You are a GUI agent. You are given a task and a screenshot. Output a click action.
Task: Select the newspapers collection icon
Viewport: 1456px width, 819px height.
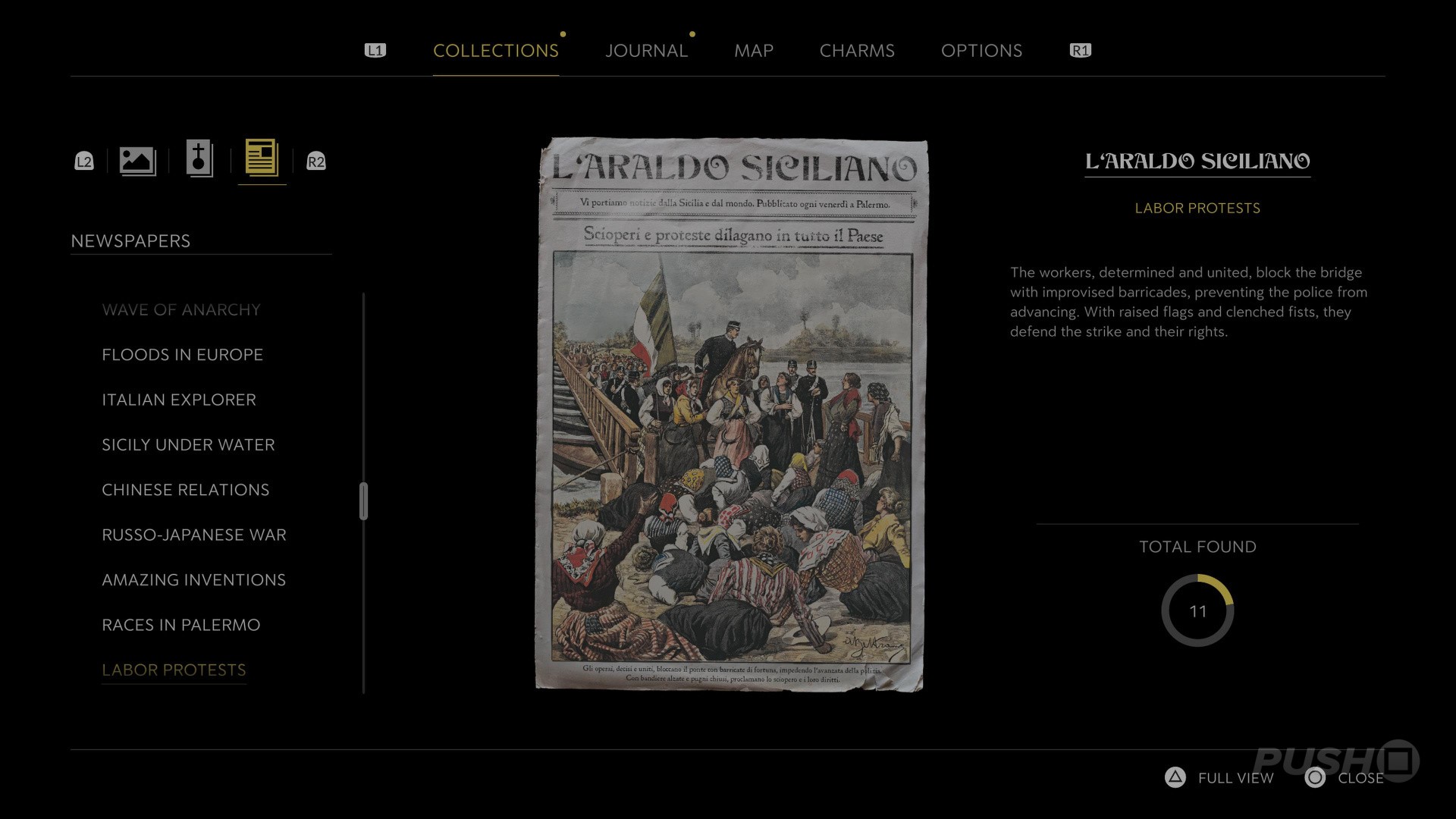(x=262, y=158)
